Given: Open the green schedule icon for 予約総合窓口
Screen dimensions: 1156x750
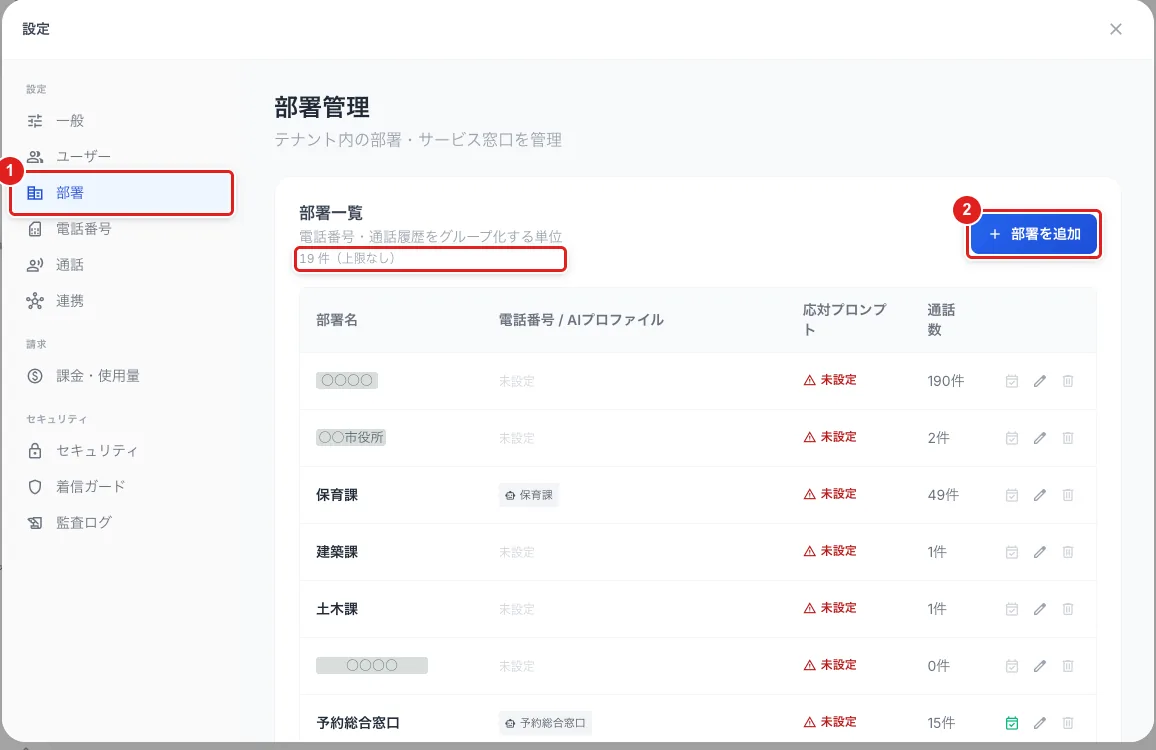Looking at the screenshot, I should pos(1012,723).
